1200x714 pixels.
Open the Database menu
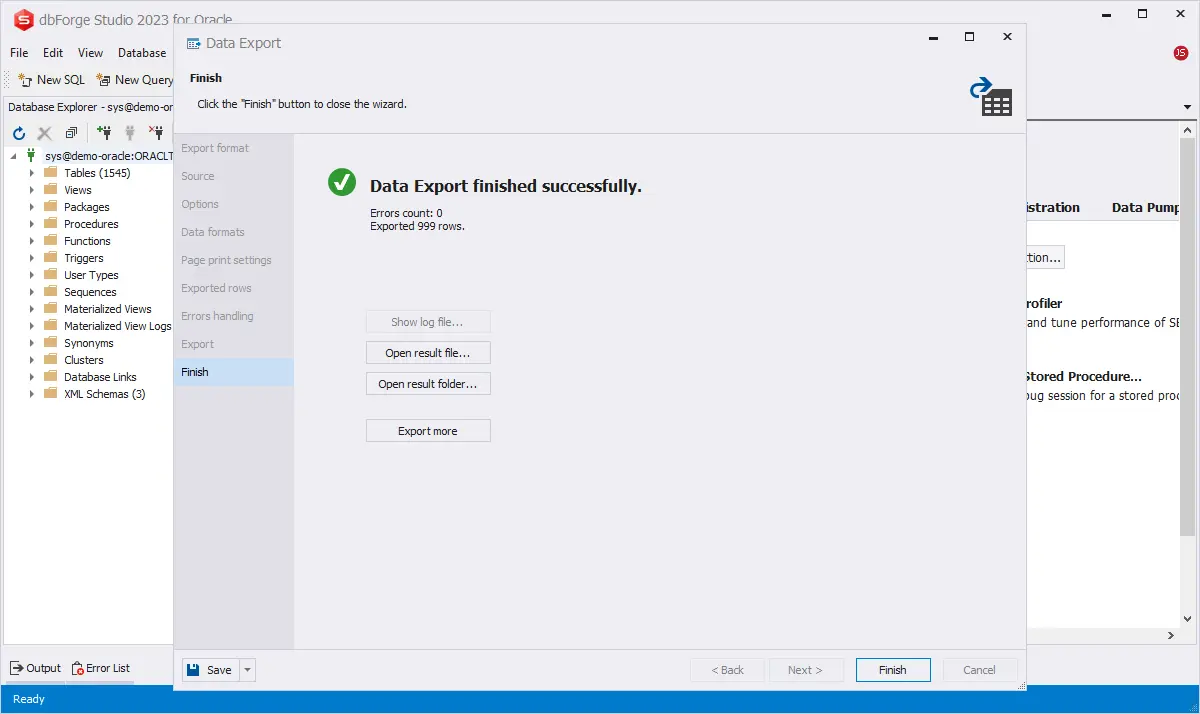pyautogui.click(x=142, y=53)
